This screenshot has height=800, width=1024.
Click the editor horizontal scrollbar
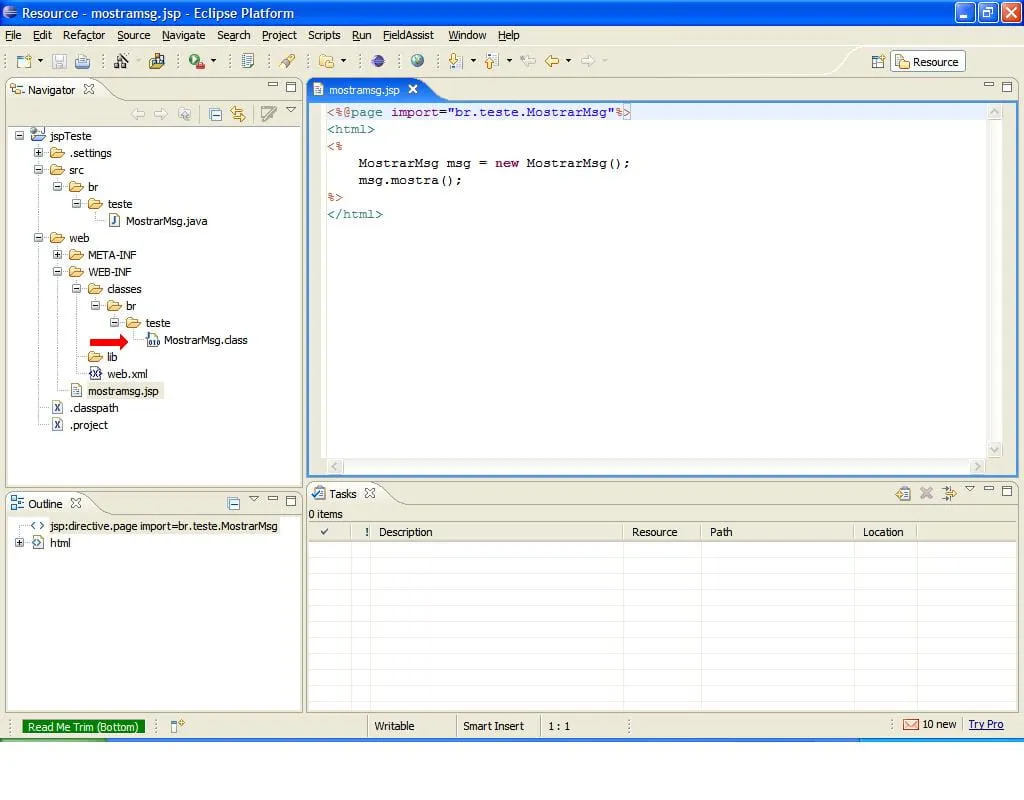pyautogui.click(x=655, y=467)
